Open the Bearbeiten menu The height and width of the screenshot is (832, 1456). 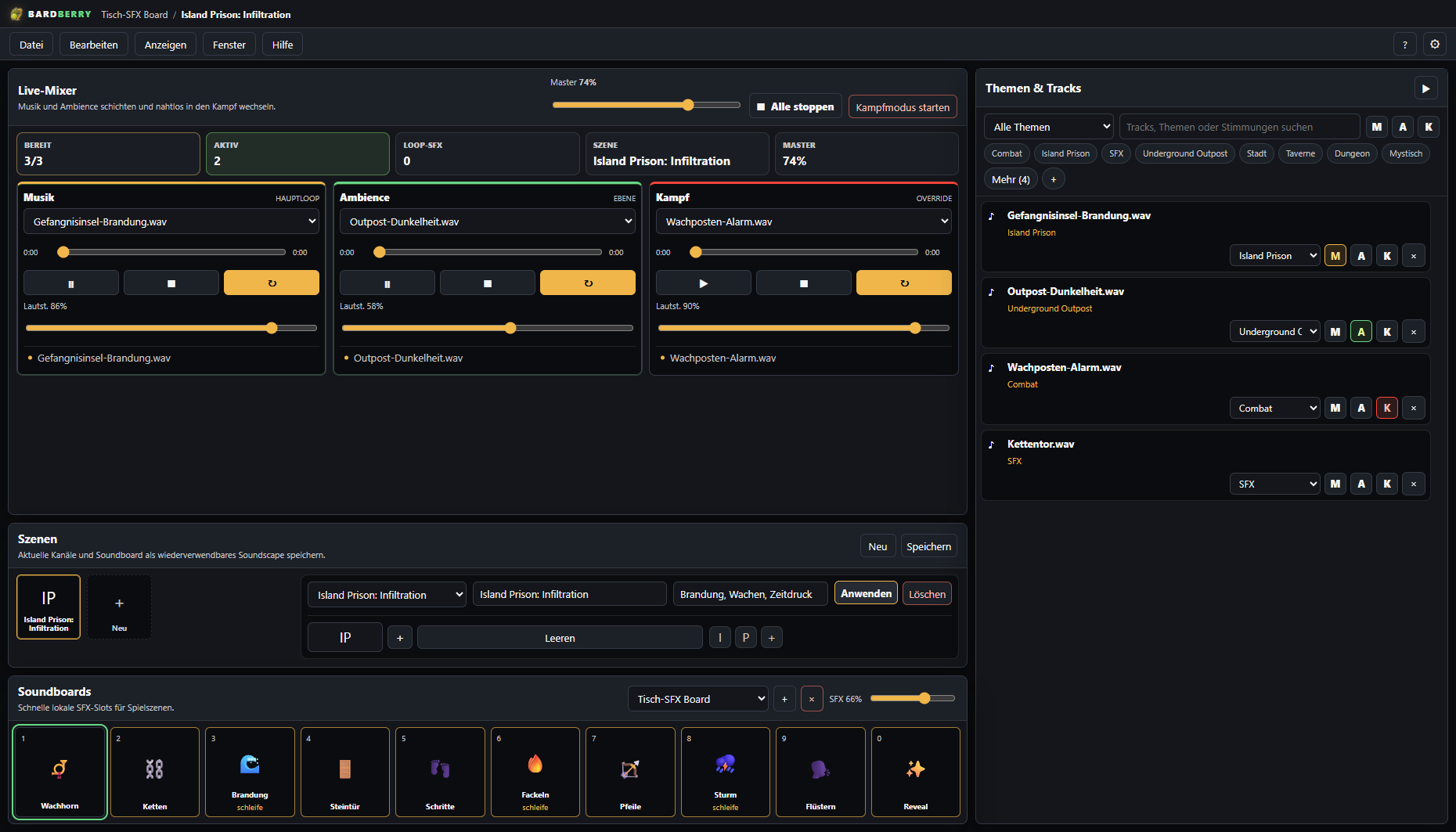click(94, 45)
